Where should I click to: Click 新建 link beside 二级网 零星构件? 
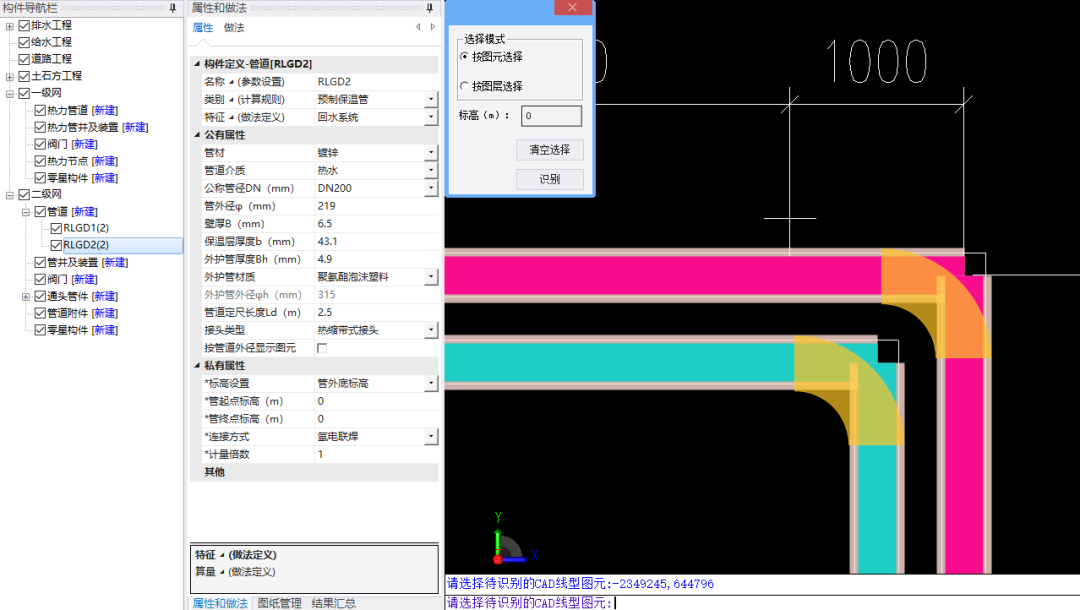105,330
